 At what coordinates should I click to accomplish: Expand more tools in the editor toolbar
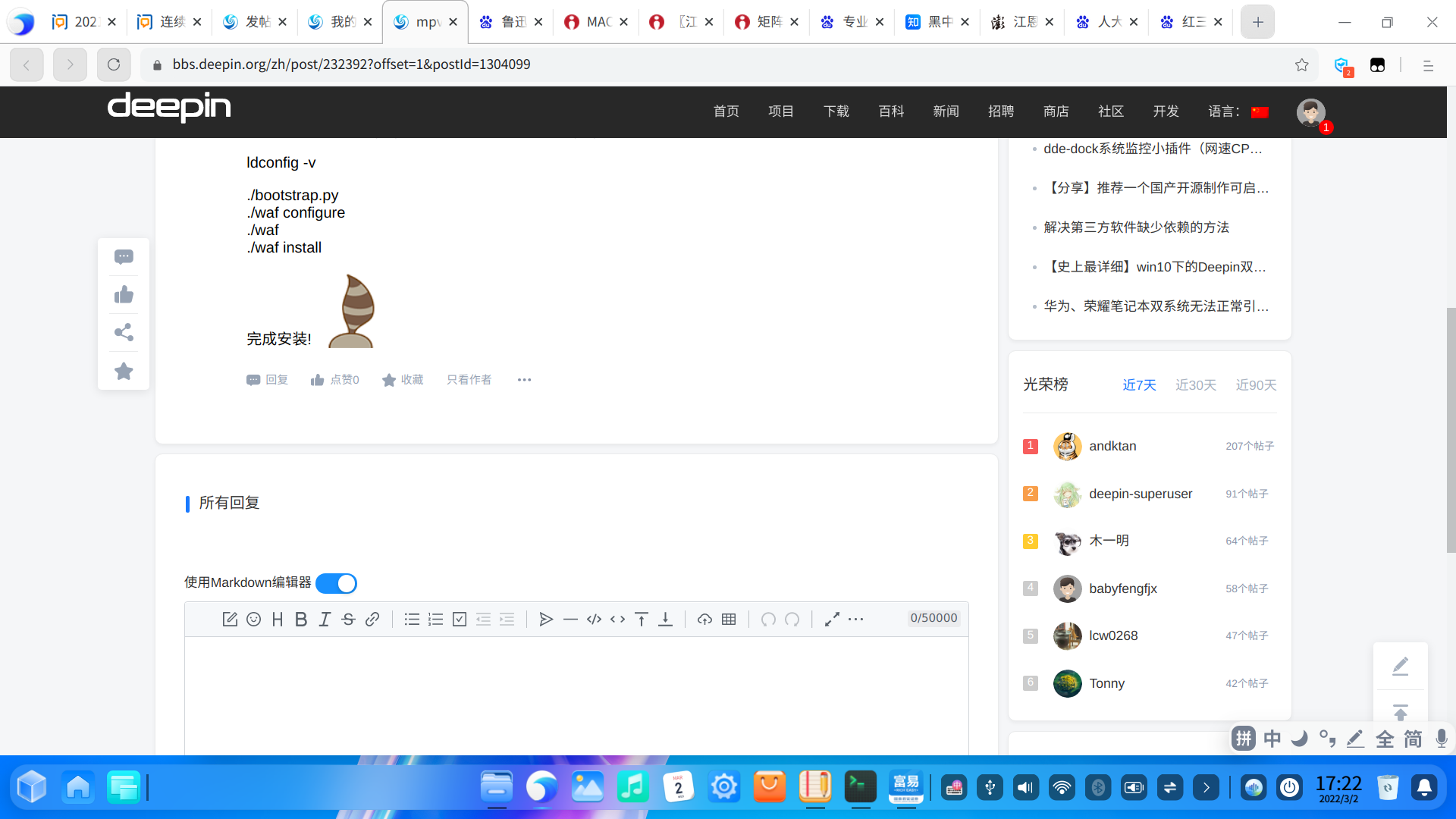(x=856, y=620)
